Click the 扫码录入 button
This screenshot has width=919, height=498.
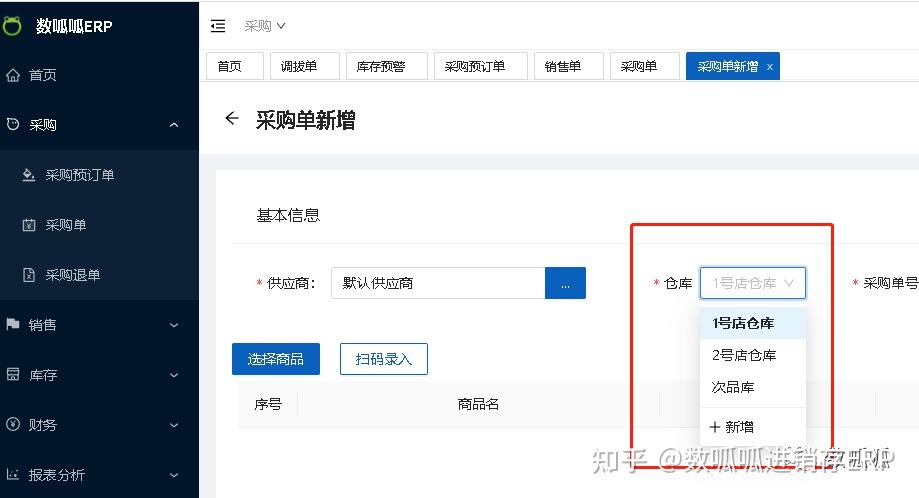click(384, 359)
